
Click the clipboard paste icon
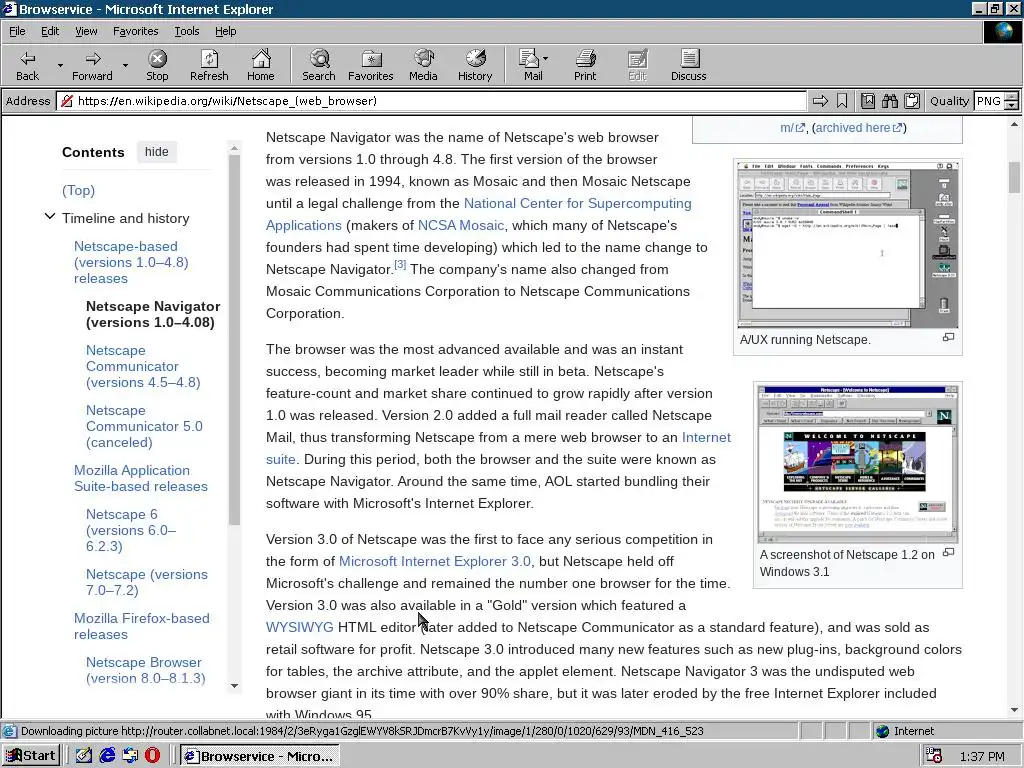click(912, 101)
